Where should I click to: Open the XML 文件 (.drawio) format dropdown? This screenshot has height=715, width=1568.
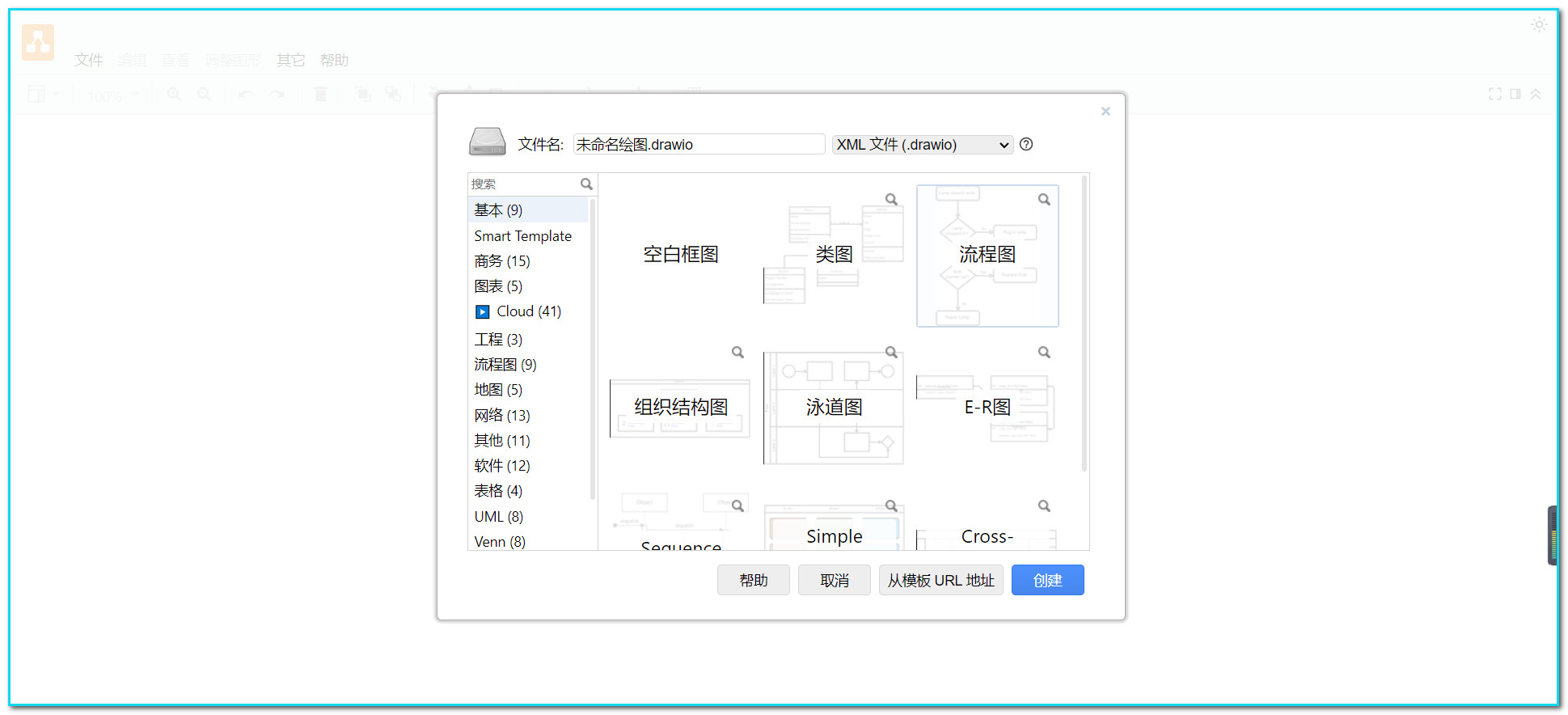tap(923, 144)
